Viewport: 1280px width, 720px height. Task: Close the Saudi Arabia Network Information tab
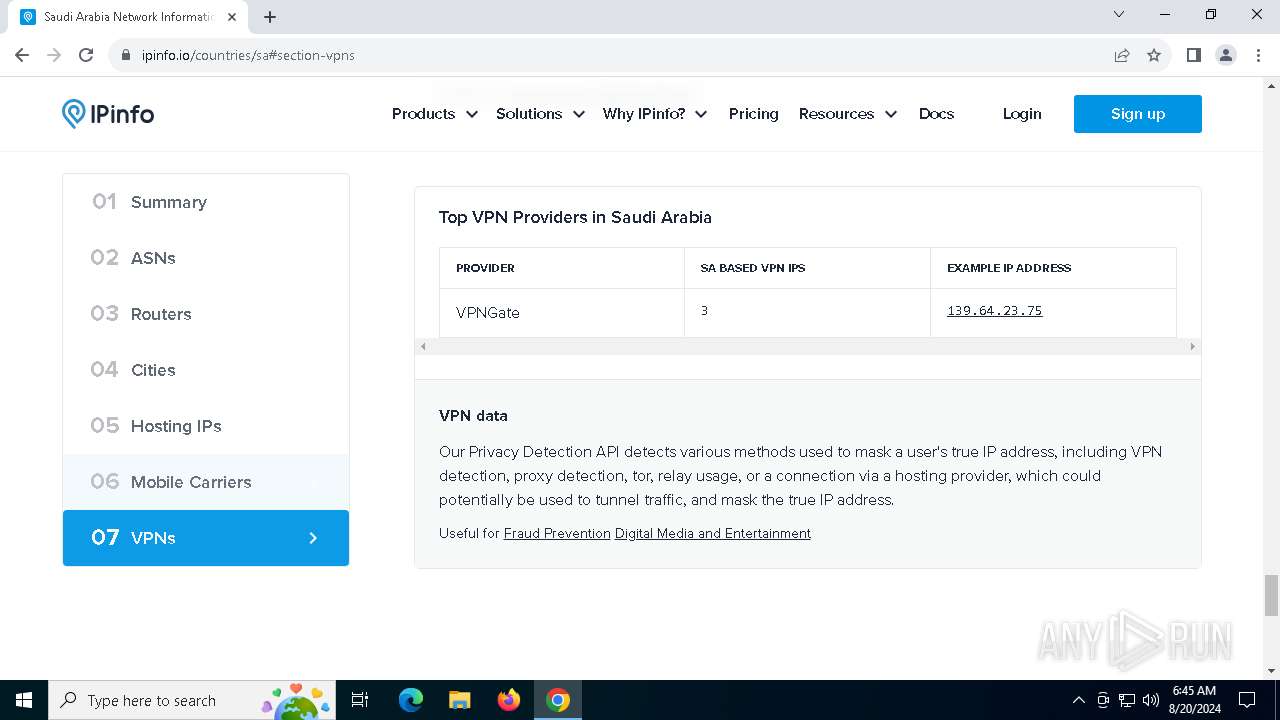(231, 17)
